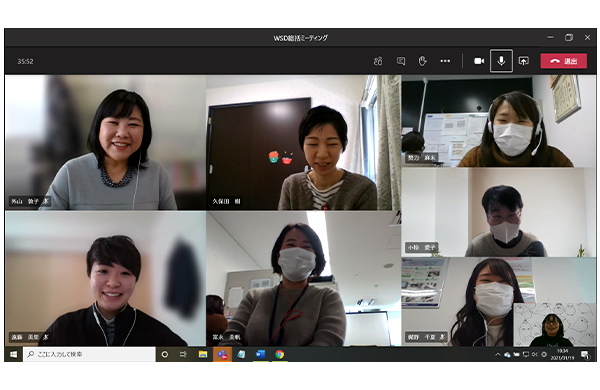Open Task View on the taskbar

[183, 354]
